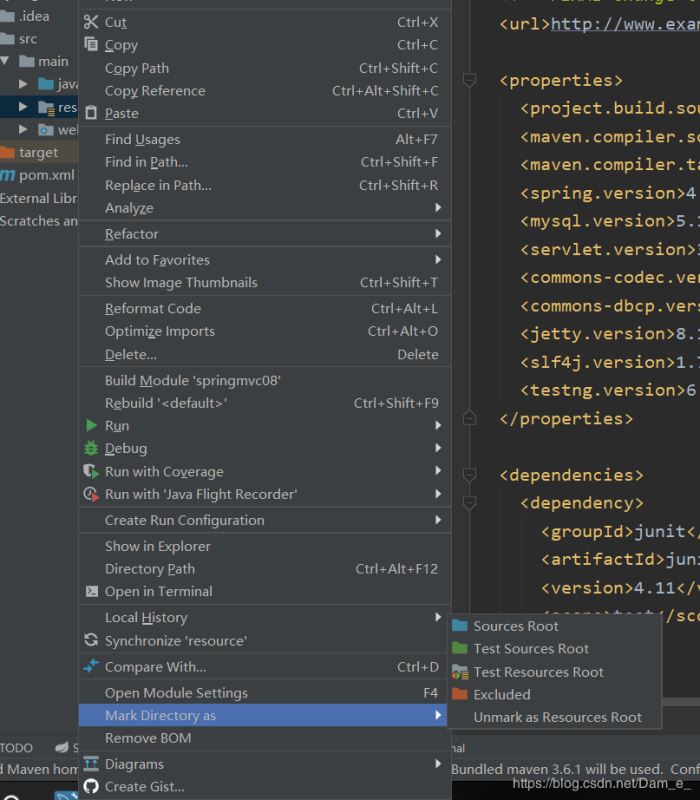The height and width of the screenshot is (800, 700).
Task: Fold the properties block in editor gutter
Action: tap(469, 80)
